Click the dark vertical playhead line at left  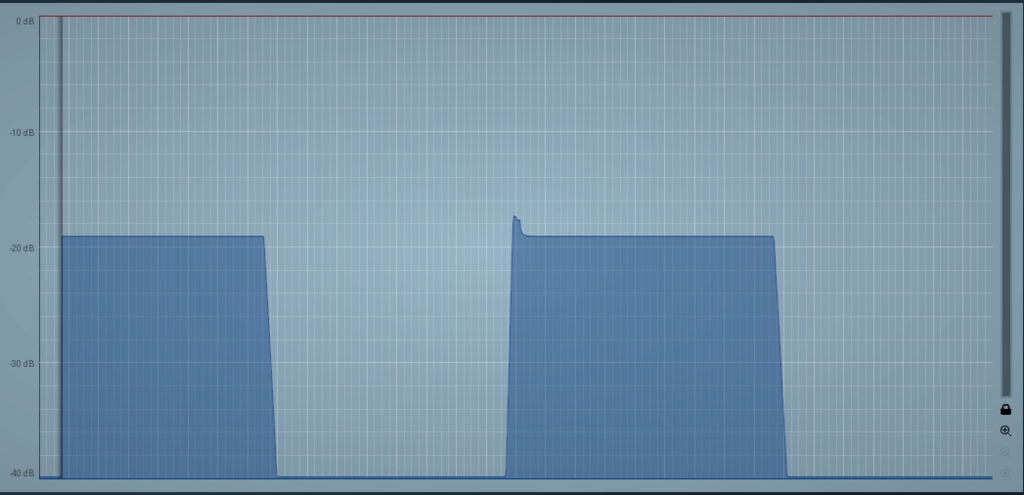61,247
